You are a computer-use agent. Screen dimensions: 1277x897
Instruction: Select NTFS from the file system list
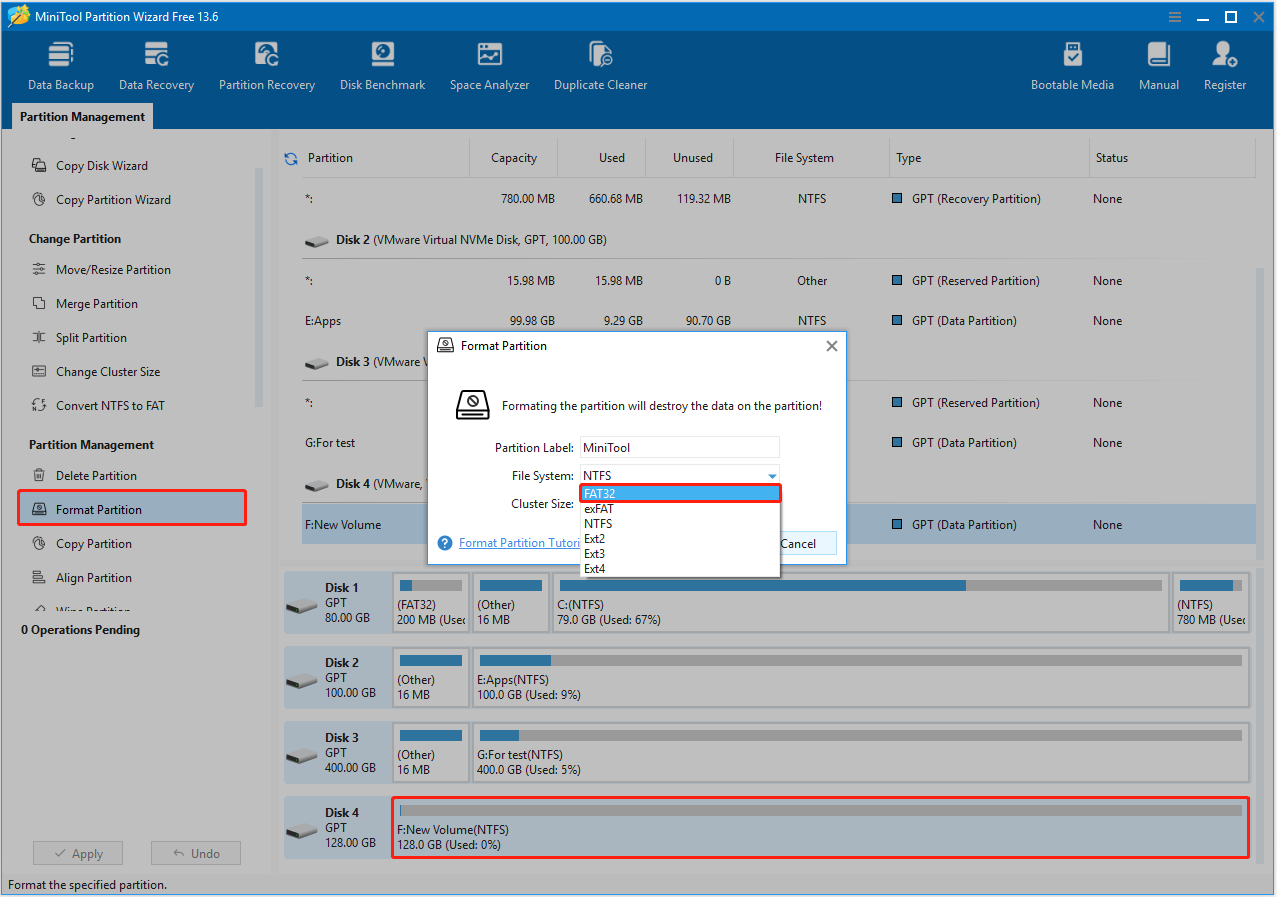point(680,524)
